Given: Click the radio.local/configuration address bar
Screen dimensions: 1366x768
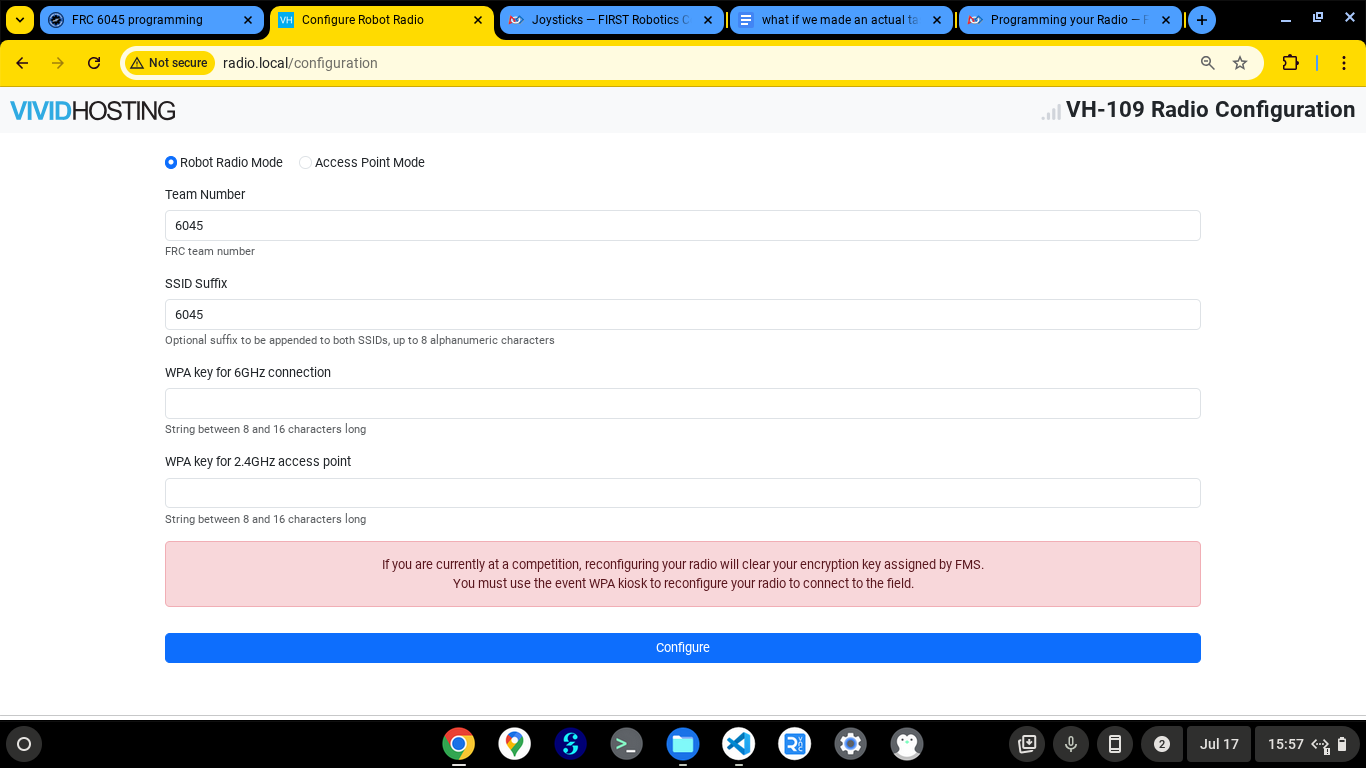Looking at the screenshot, I should (690, 63).
